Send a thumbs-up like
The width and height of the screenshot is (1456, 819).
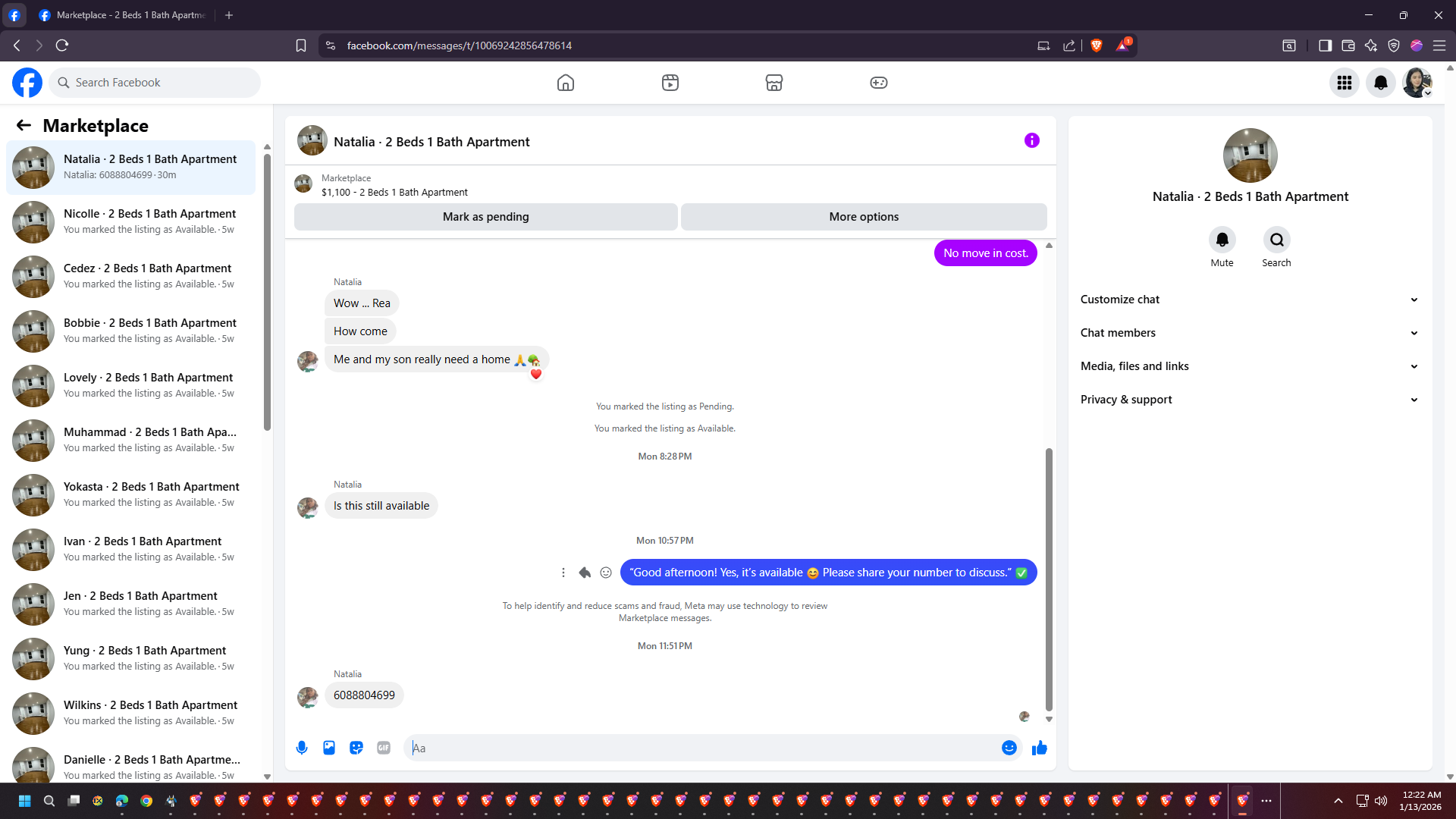point(1039,748)
